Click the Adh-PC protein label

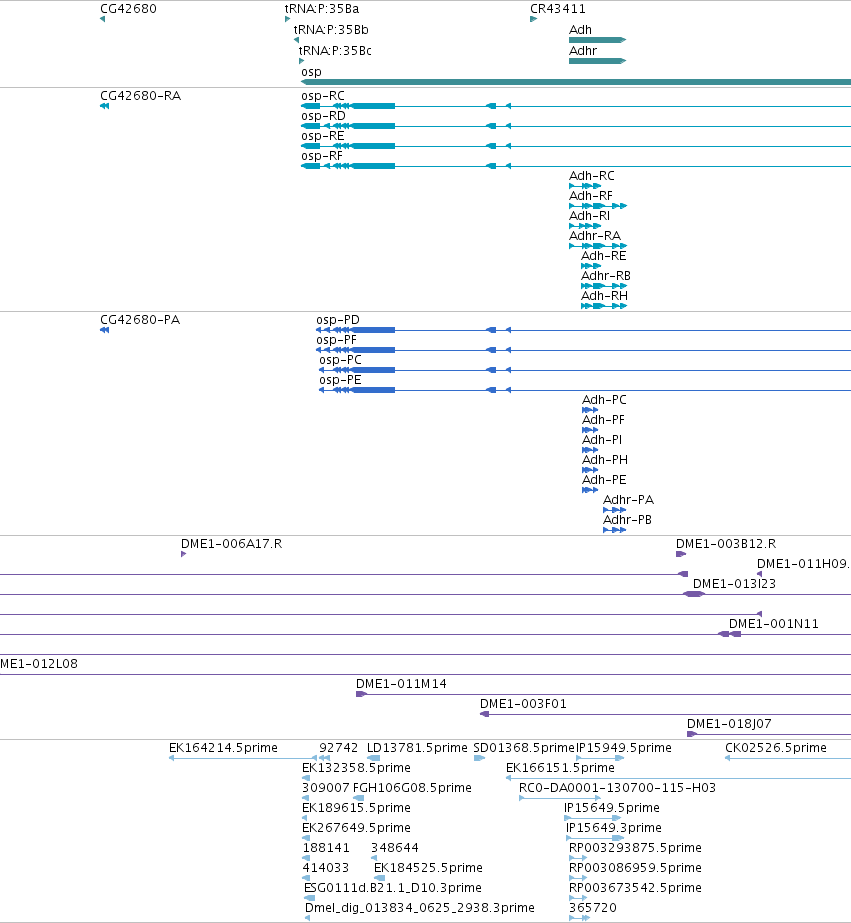(604, 400)
